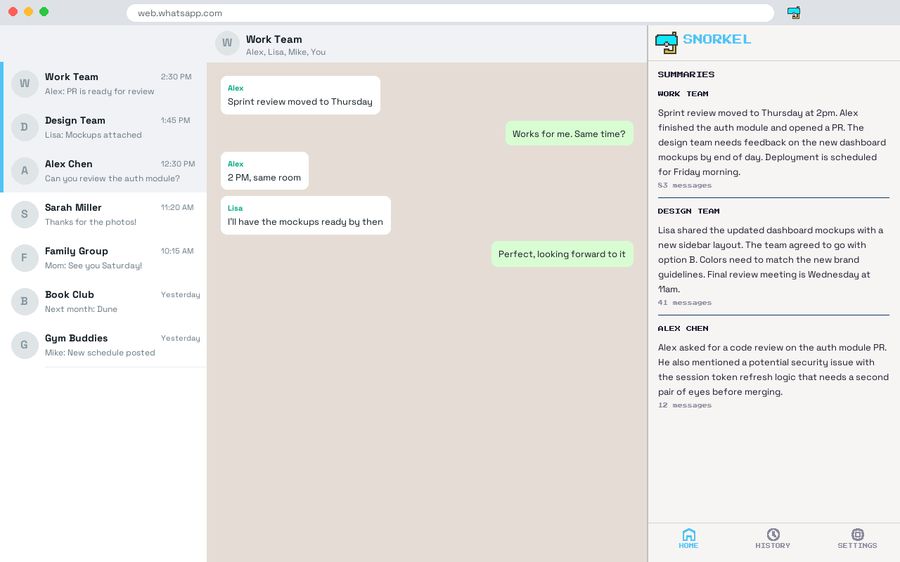This screenshot has width=900, height=562.
Task: Click the 'Thanks for the photos!' preview
Action: point(91,222)
